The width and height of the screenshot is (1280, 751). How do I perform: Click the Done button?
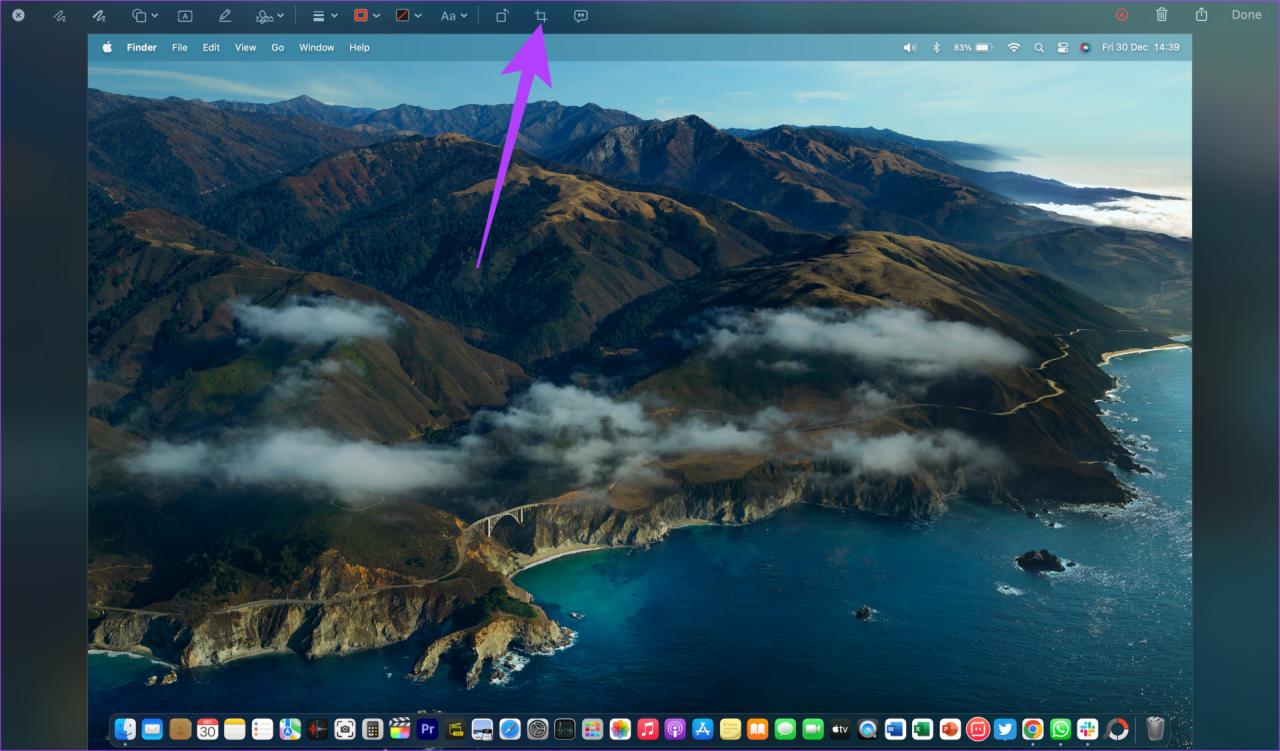(x=1246, y=15)
